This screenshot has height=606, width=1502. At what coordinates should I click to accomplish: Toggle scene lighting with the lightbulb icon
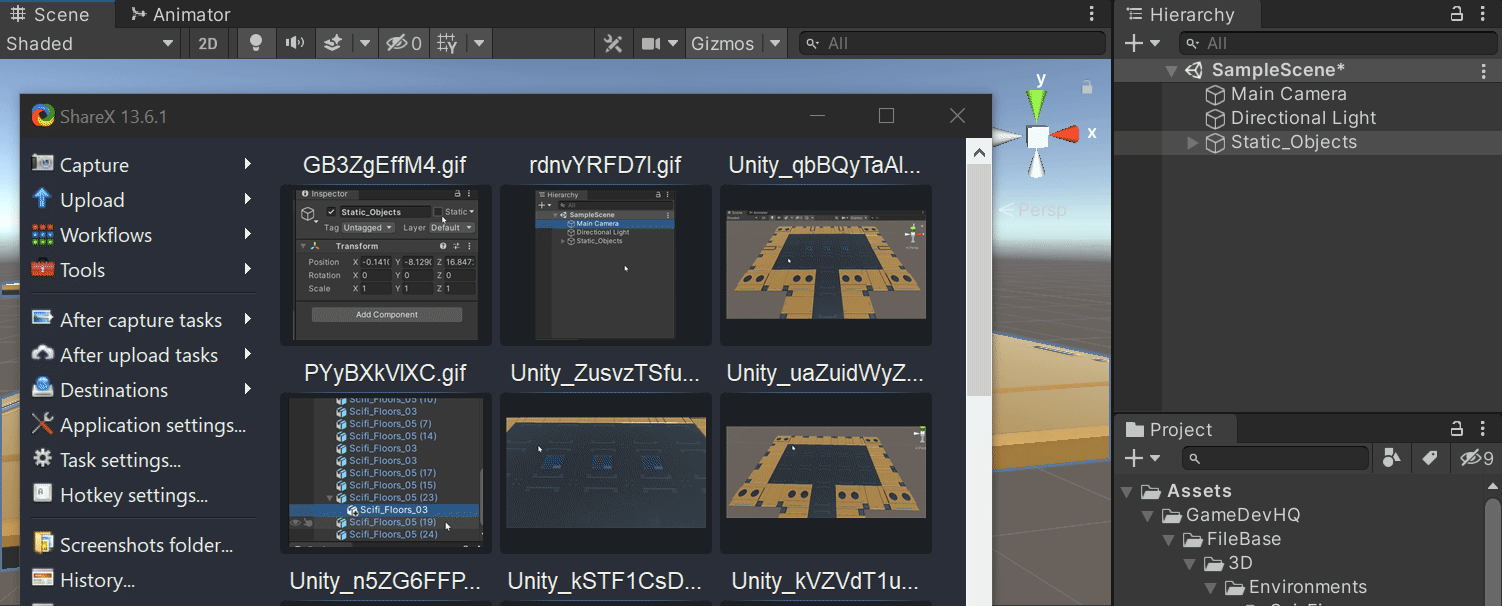point(256,43)
